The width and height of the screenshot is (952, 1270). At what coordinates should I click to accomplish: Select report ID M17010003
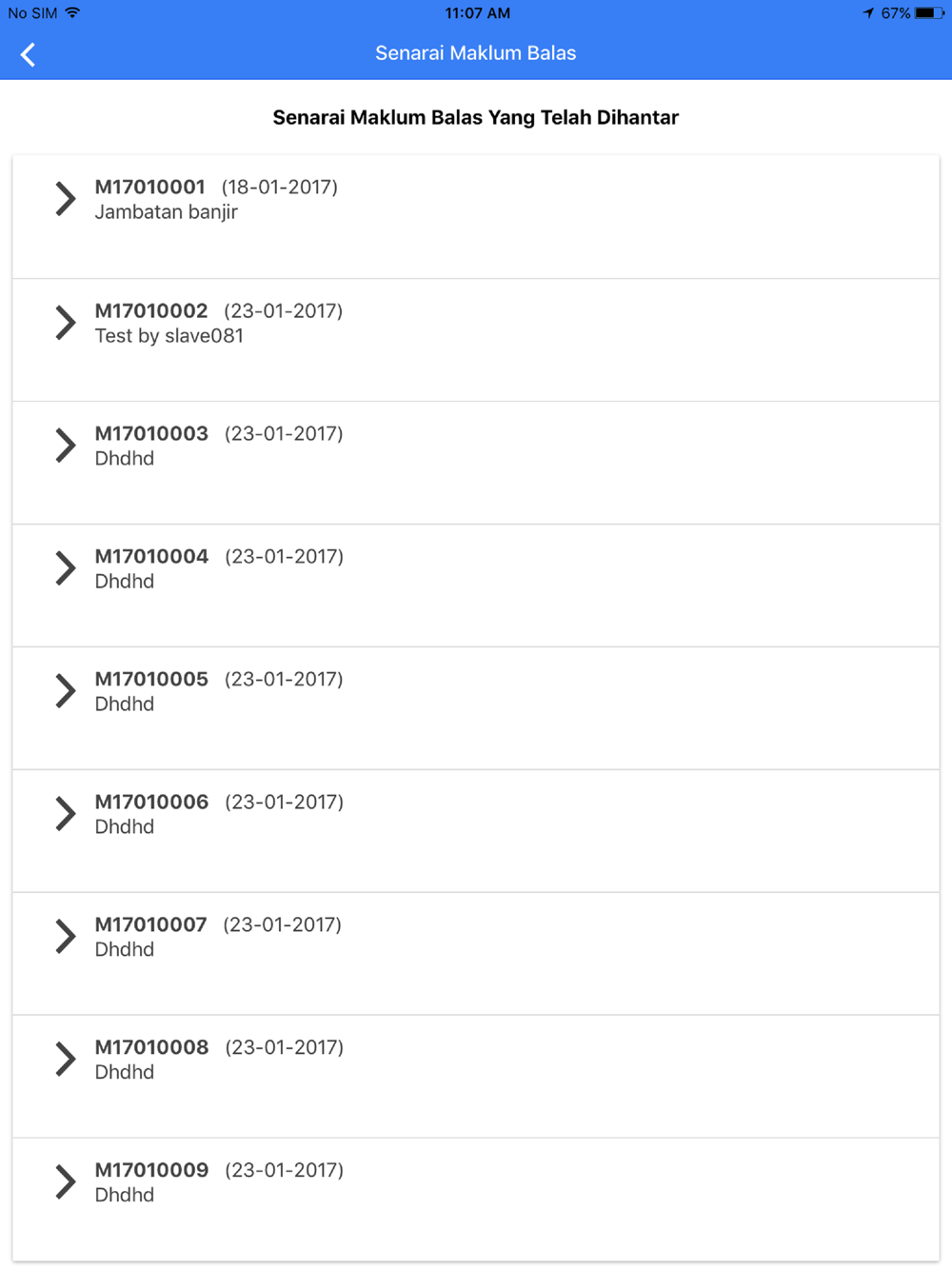[151, 434]
